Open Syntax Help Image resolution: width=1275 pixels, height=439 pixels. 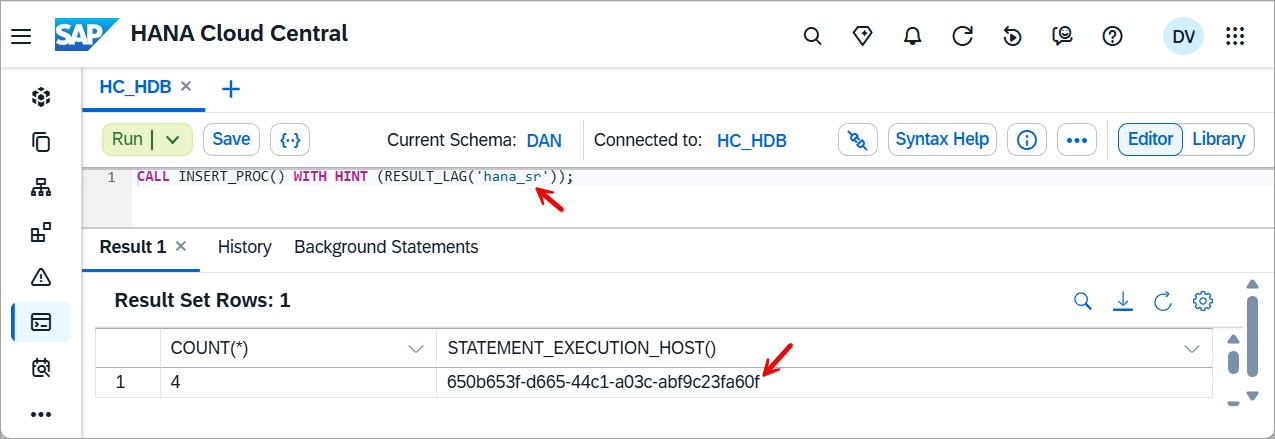tap(942, 140)
